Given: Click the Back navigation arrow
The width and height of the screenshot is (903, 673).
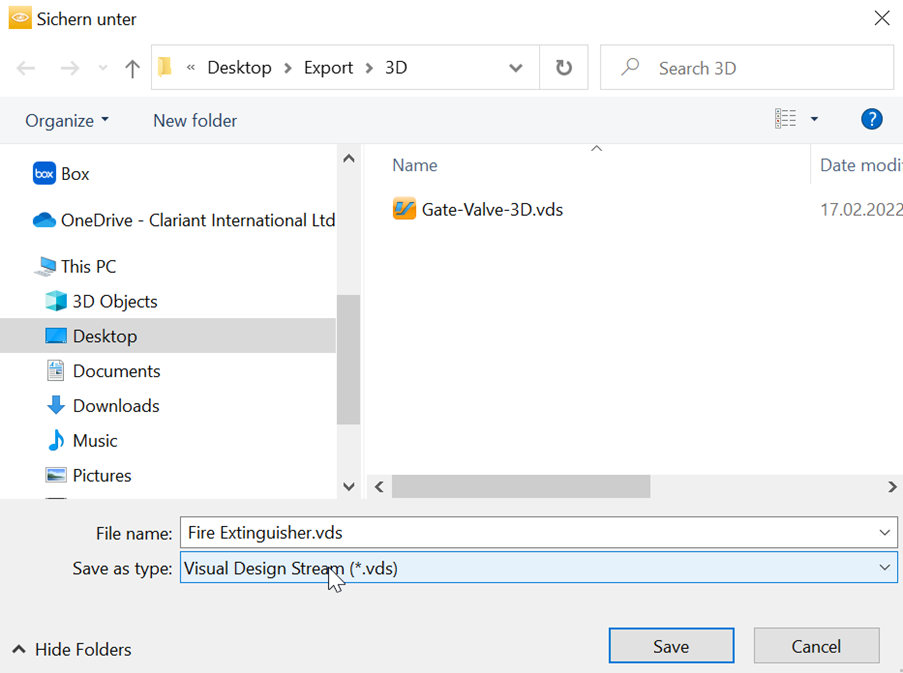Looking at the screenshot, I should coord(26,68).
